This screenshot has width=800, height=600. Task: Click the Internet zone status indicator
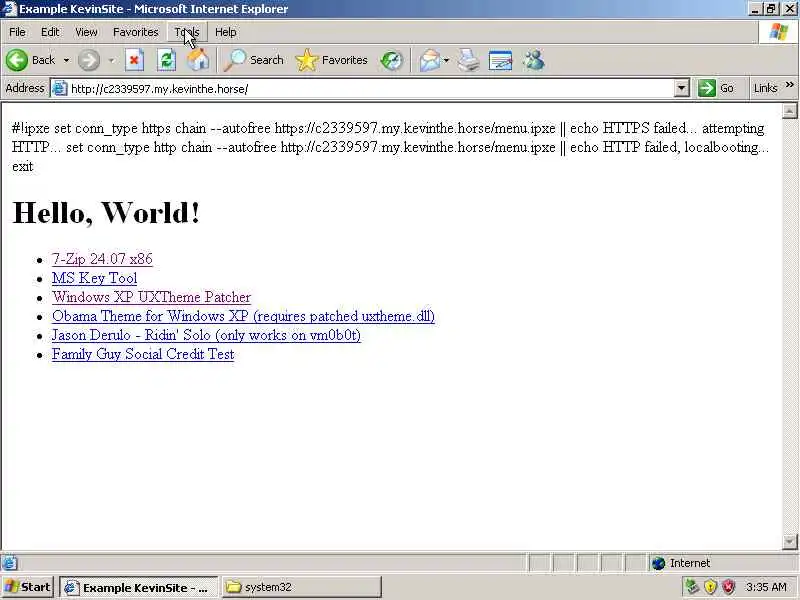point(683,563)
